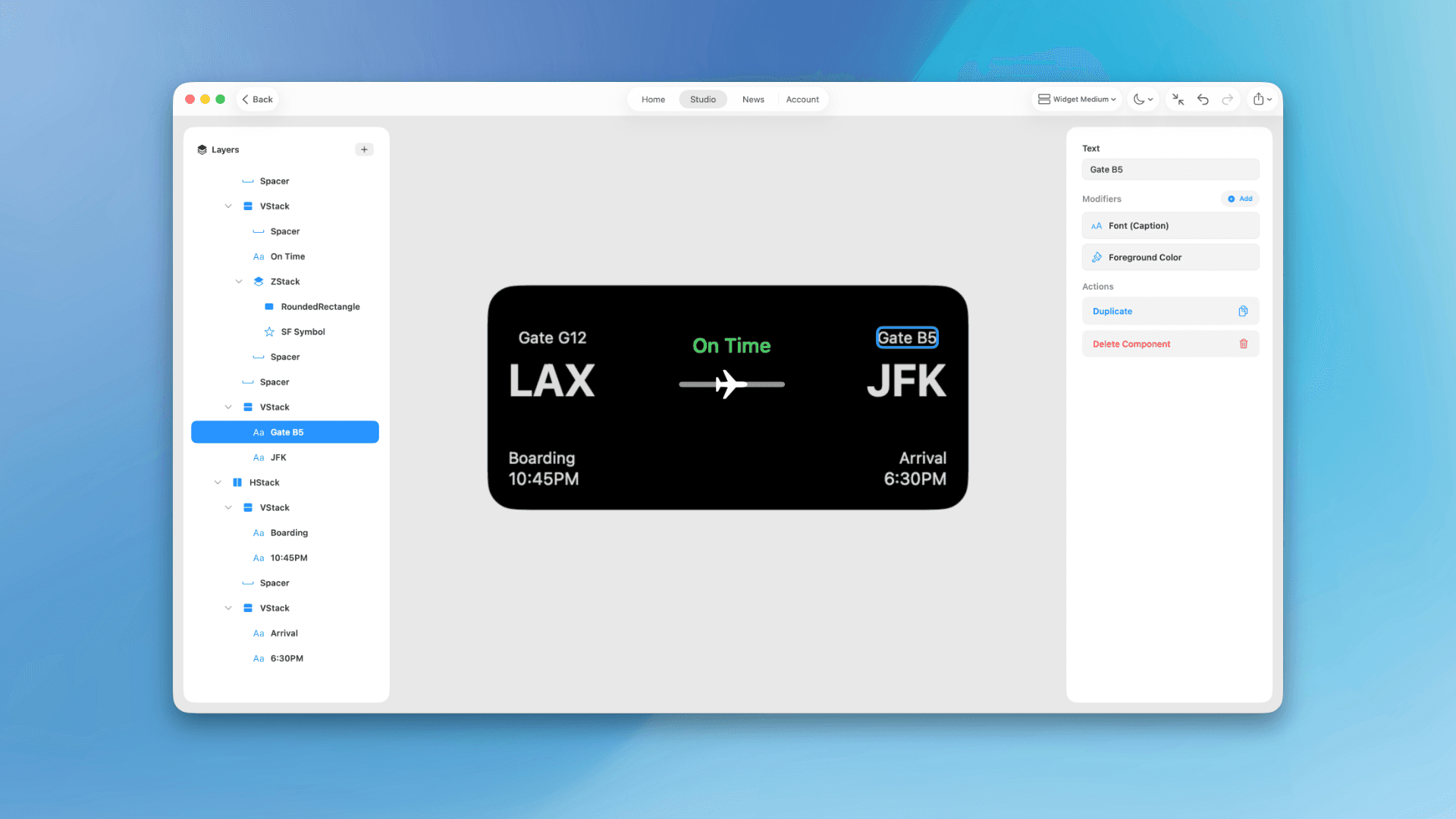Viewport: 1456px width, 819px height.
Task: Click the SF Symbol star layer icon
Action: tap(270, 331)
